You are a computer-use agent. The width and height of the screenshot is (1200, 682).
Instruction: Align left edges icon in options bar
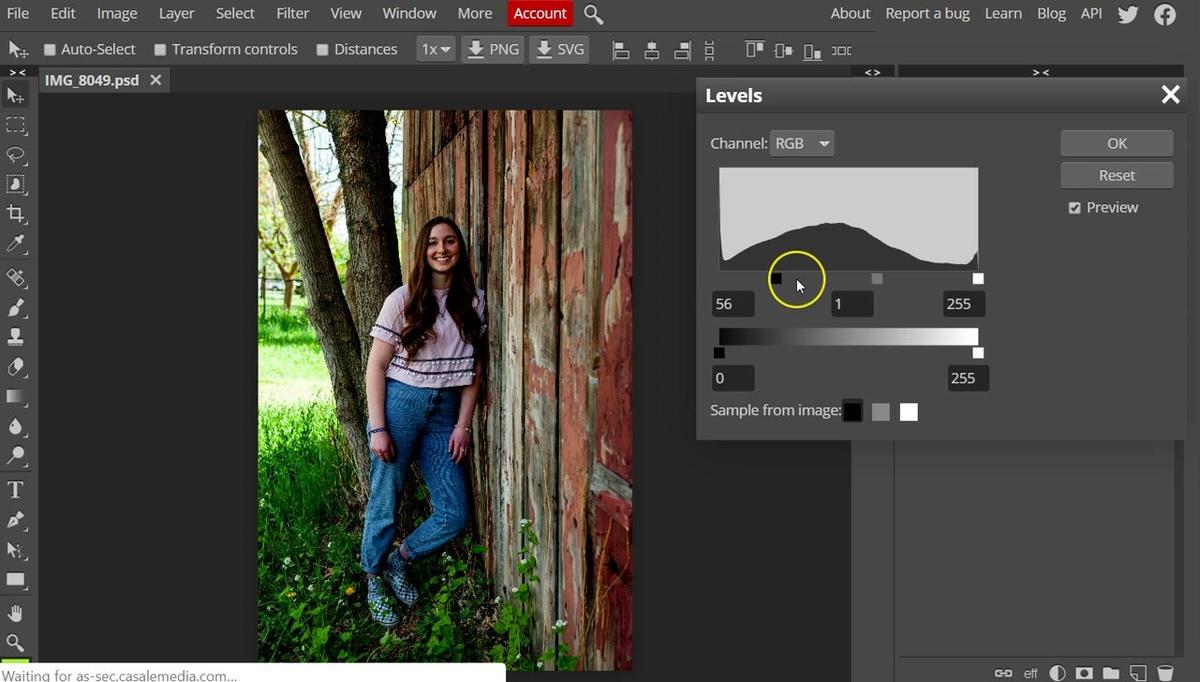[x=621, y=50]
